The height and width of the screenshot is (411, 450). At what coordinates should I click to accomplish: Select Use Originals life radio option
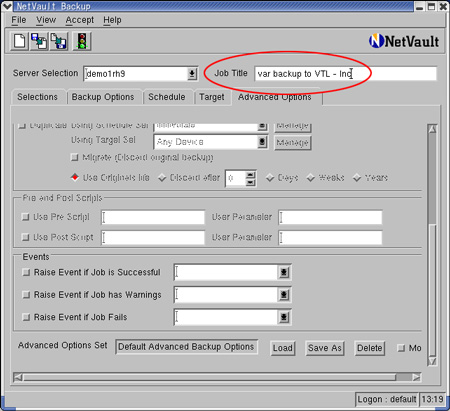[75, 177]
